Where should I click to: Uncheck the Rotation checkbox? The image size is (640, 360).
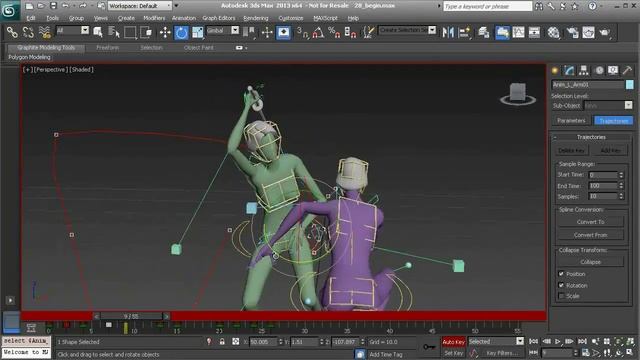tap(561, 285)
